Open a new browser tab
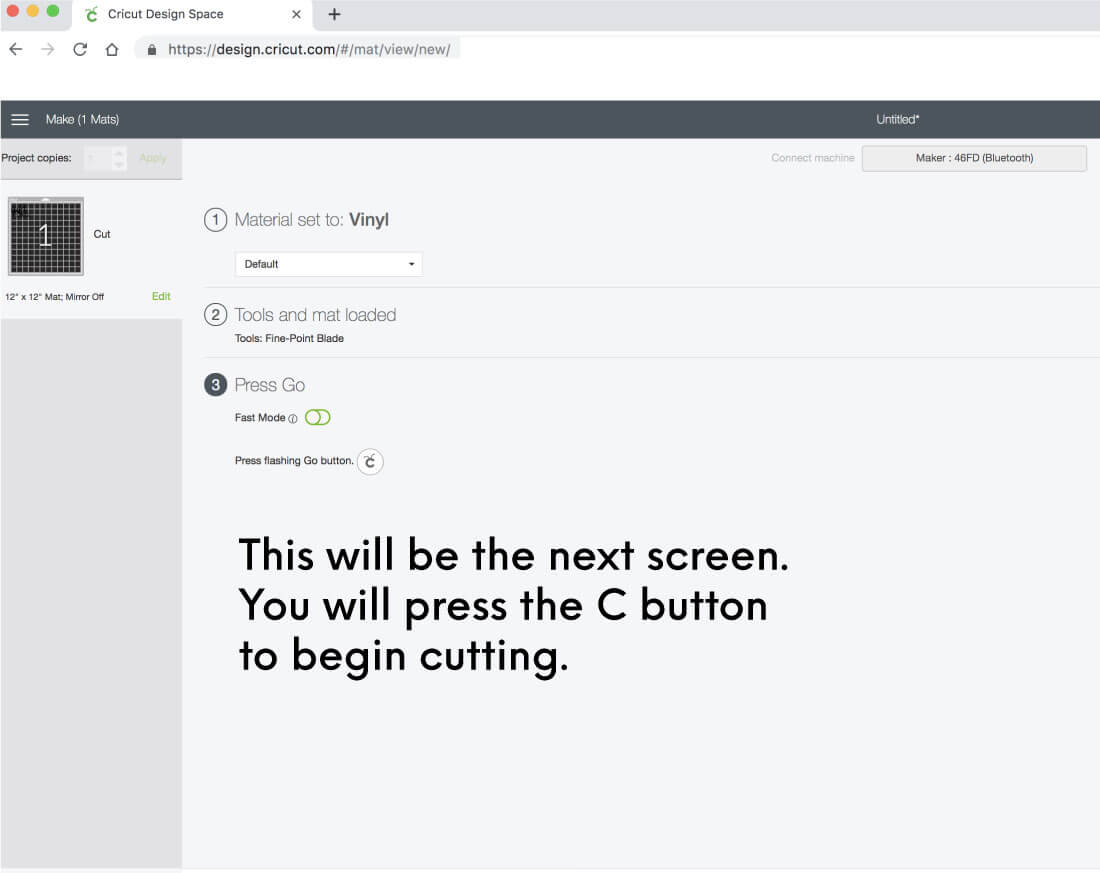The width and height of the screenshot is (1100, 873). [x=334, y=14]
